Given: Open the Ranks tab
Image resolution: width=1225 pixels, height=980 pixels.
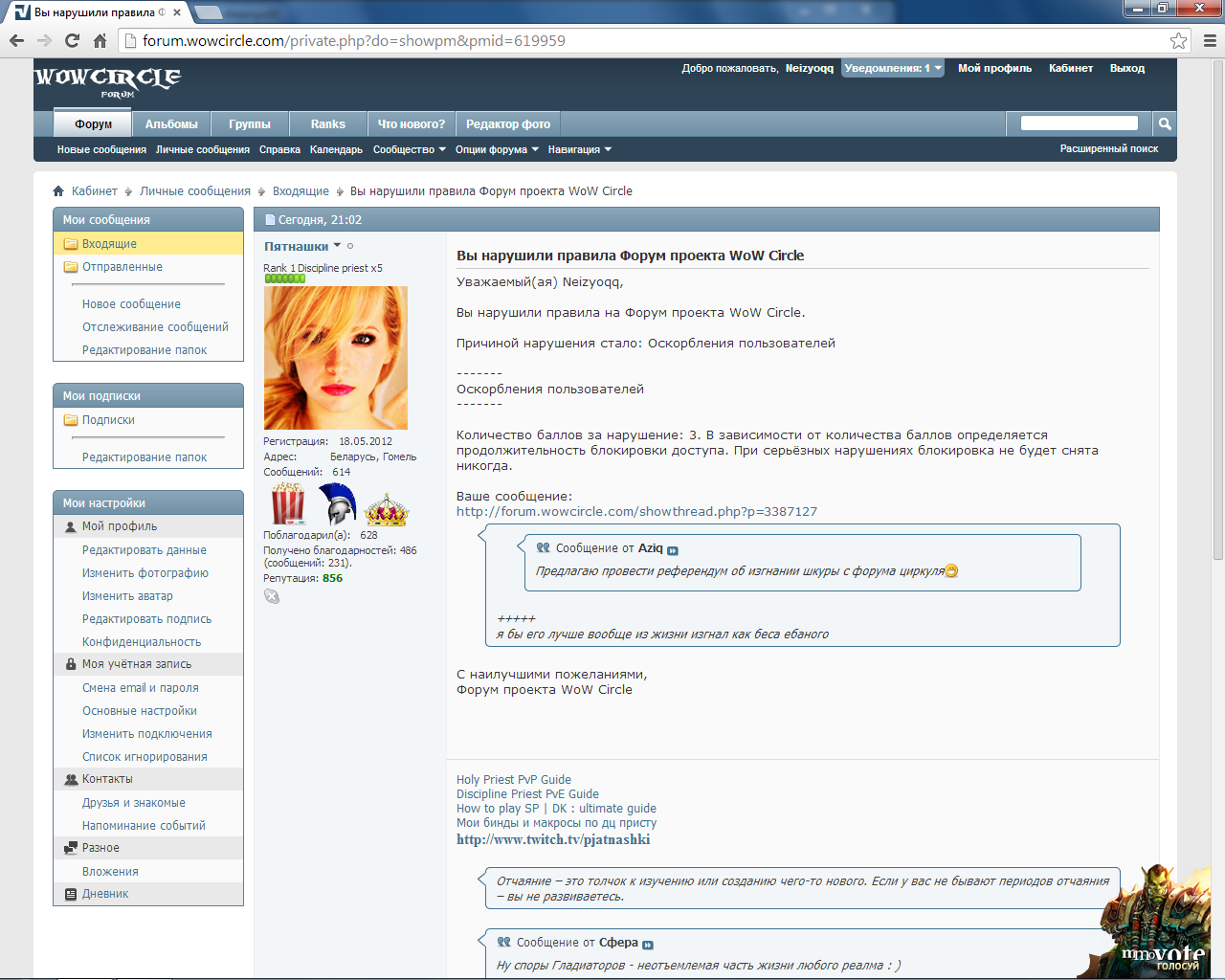Looking at the screenshot, I should pyautogui.click(x=328, y=123).
